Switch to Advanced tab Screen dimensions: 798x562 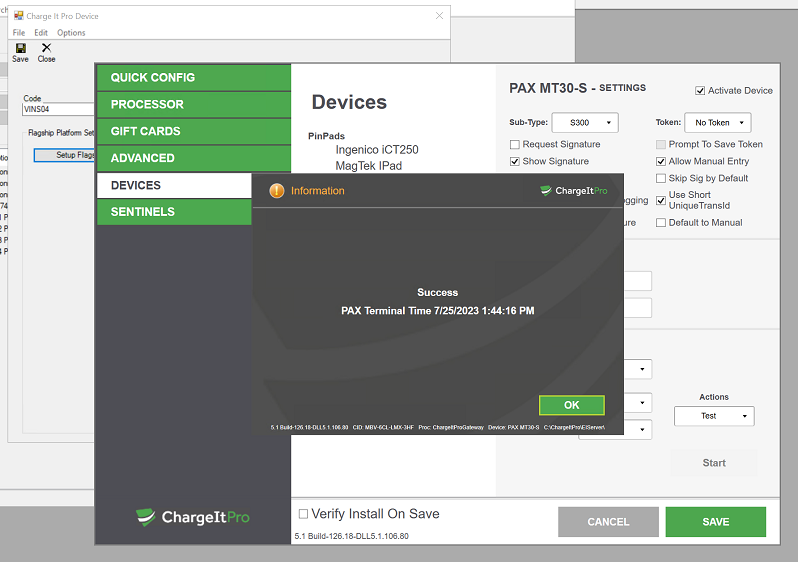tap(193, 158)
